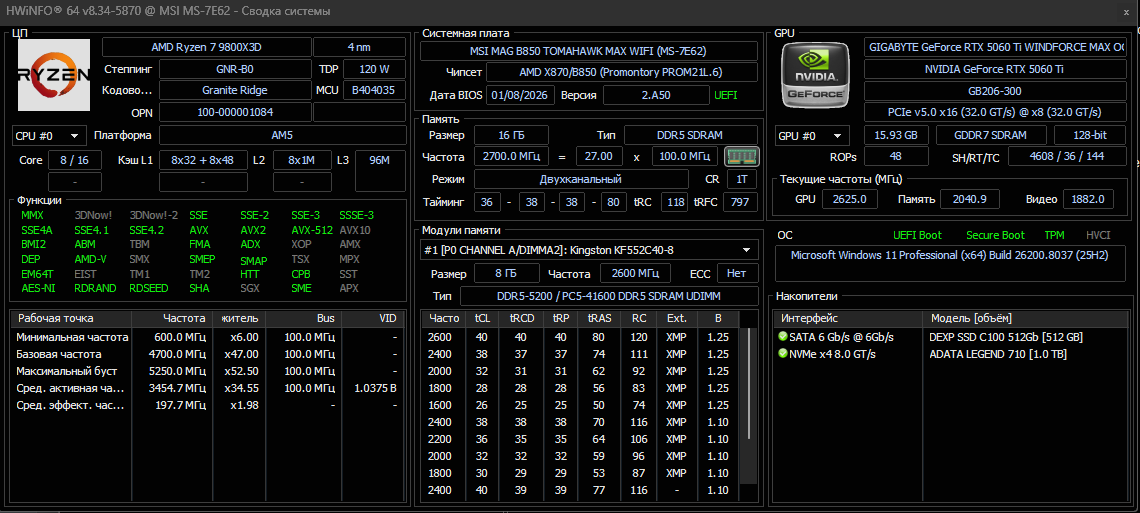Click the GIGABYTE GeForce RTX 5060 Ti WINDFORCE field
This screenshot has height=513, width=1140.
point(995,47)
